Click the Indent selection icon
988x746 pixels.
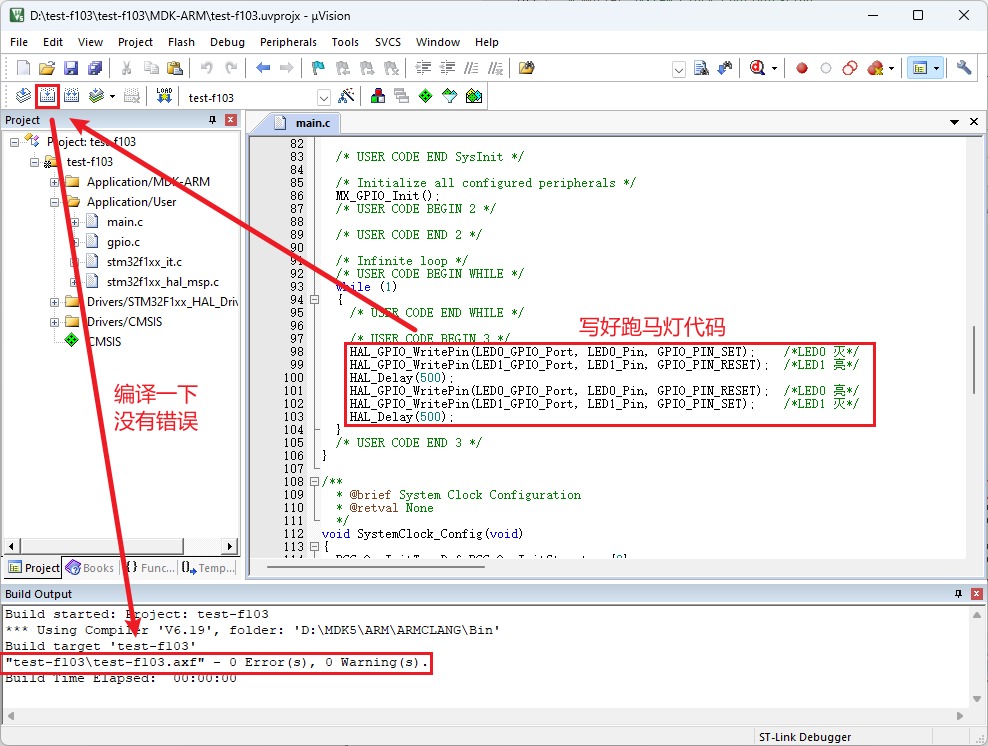pyautogui.click(x=423, y=68)
